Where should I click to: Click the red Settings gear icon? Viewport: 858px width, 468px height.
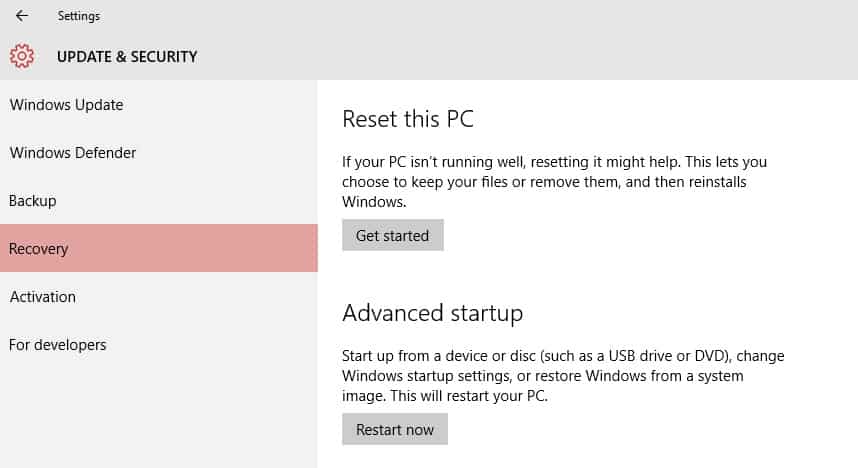(22, 56)
